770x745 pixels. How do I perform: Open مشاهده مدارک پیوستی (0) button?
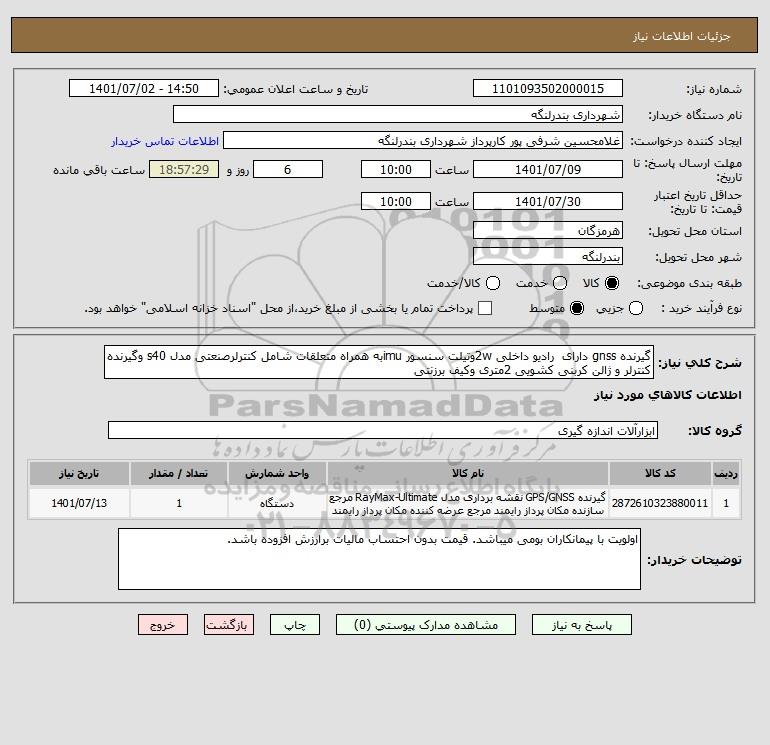click(x=426, y=625)
